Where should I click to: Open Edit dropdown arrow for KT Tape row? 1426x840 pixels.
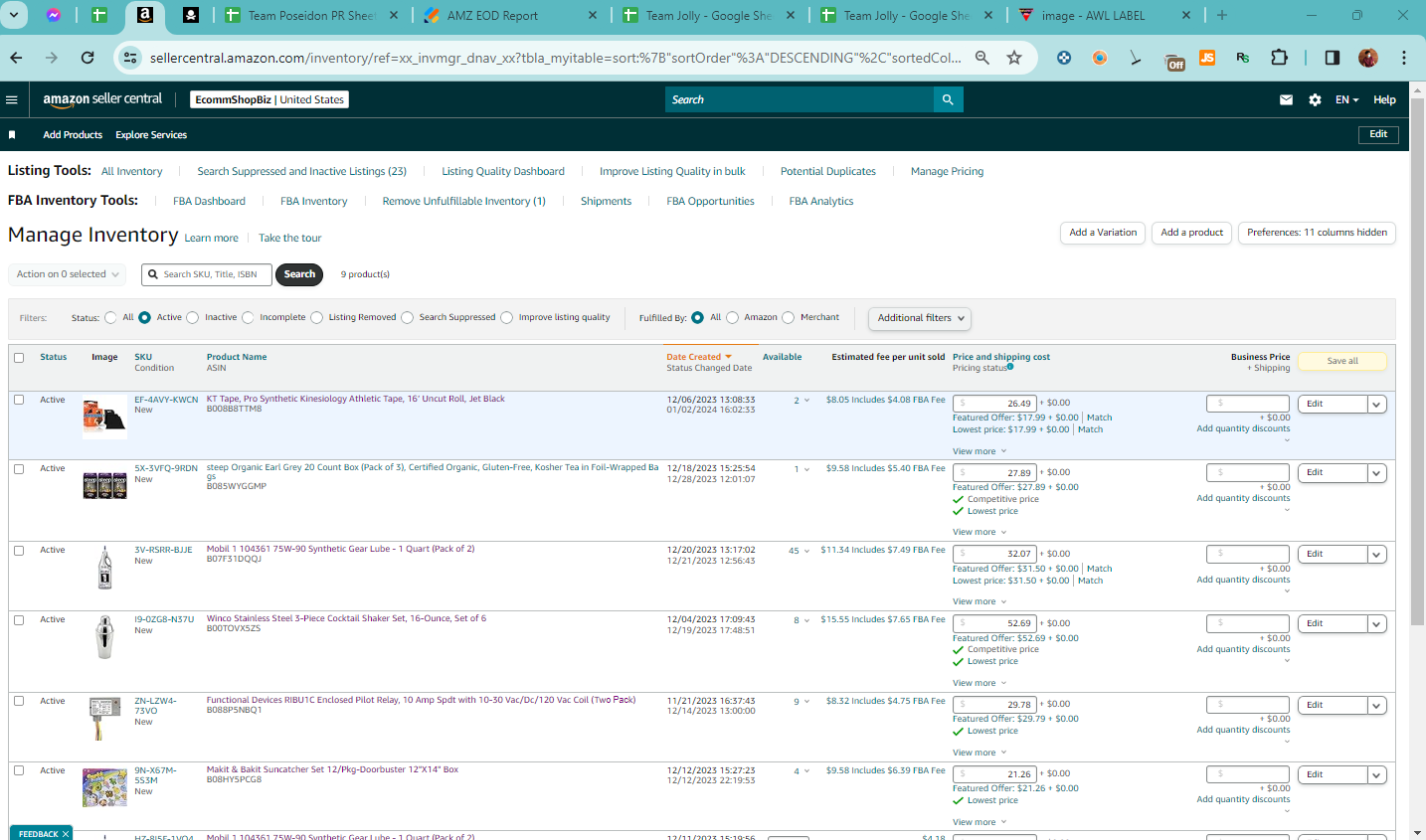click(1377, 405)
